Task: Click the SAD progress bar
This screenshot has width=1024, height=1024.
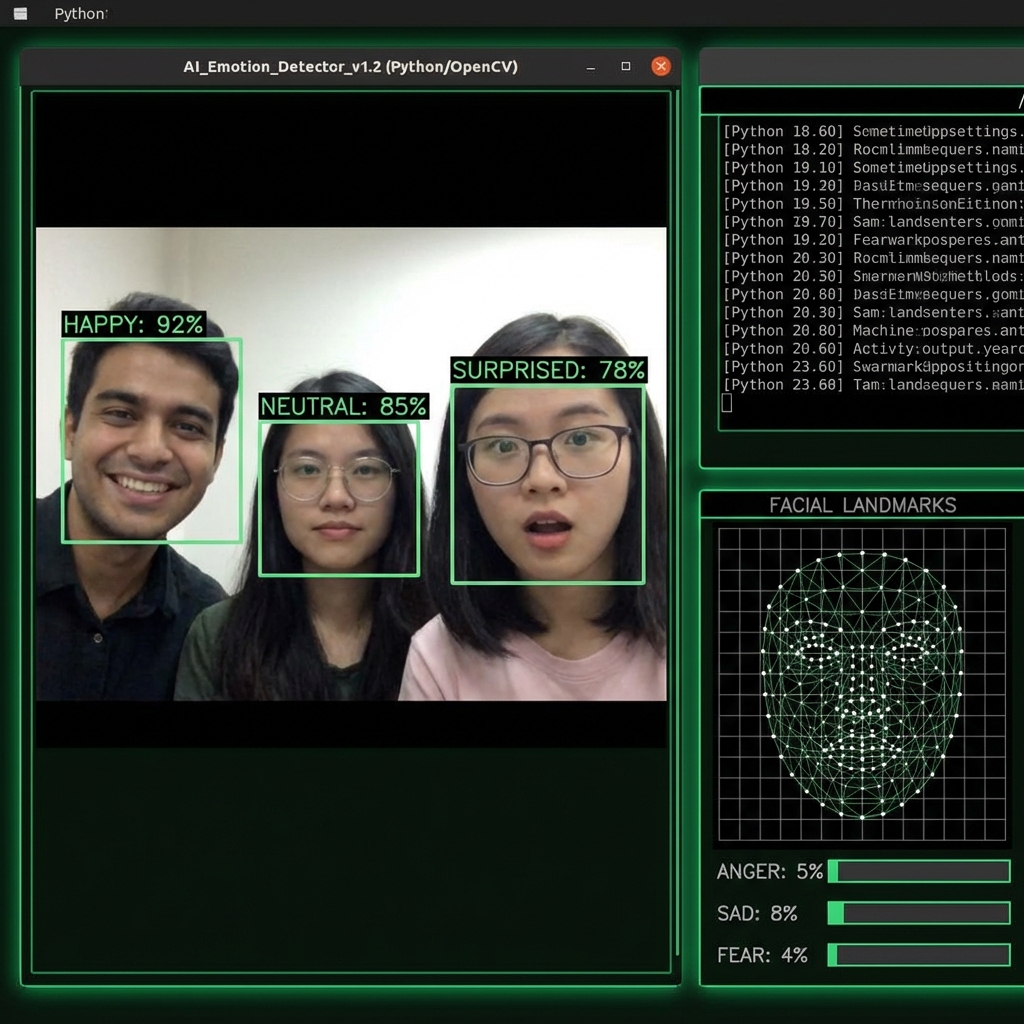Action: tap(919, 913)
